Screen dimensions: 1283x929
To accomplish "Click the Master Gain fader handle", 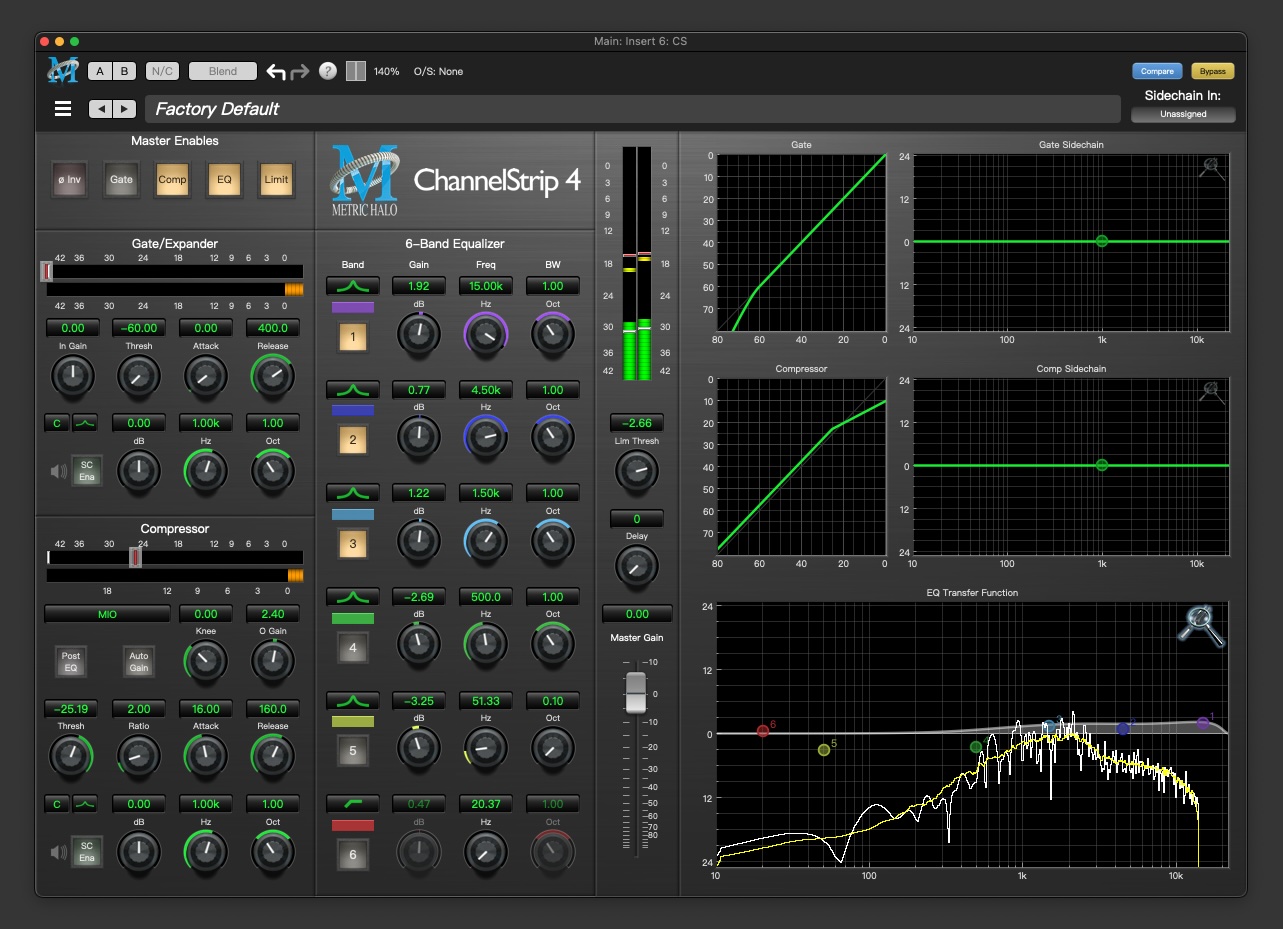I will pos(636,693).
